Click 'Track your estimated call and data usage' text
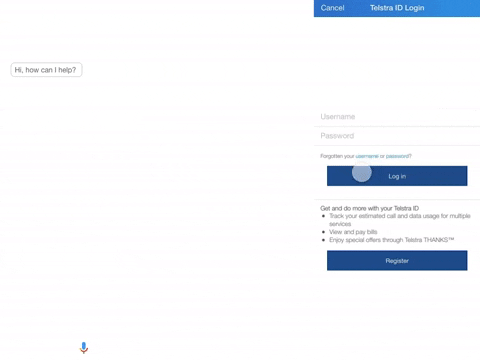This screenshot has width=480, height=360. coord(400,220)
